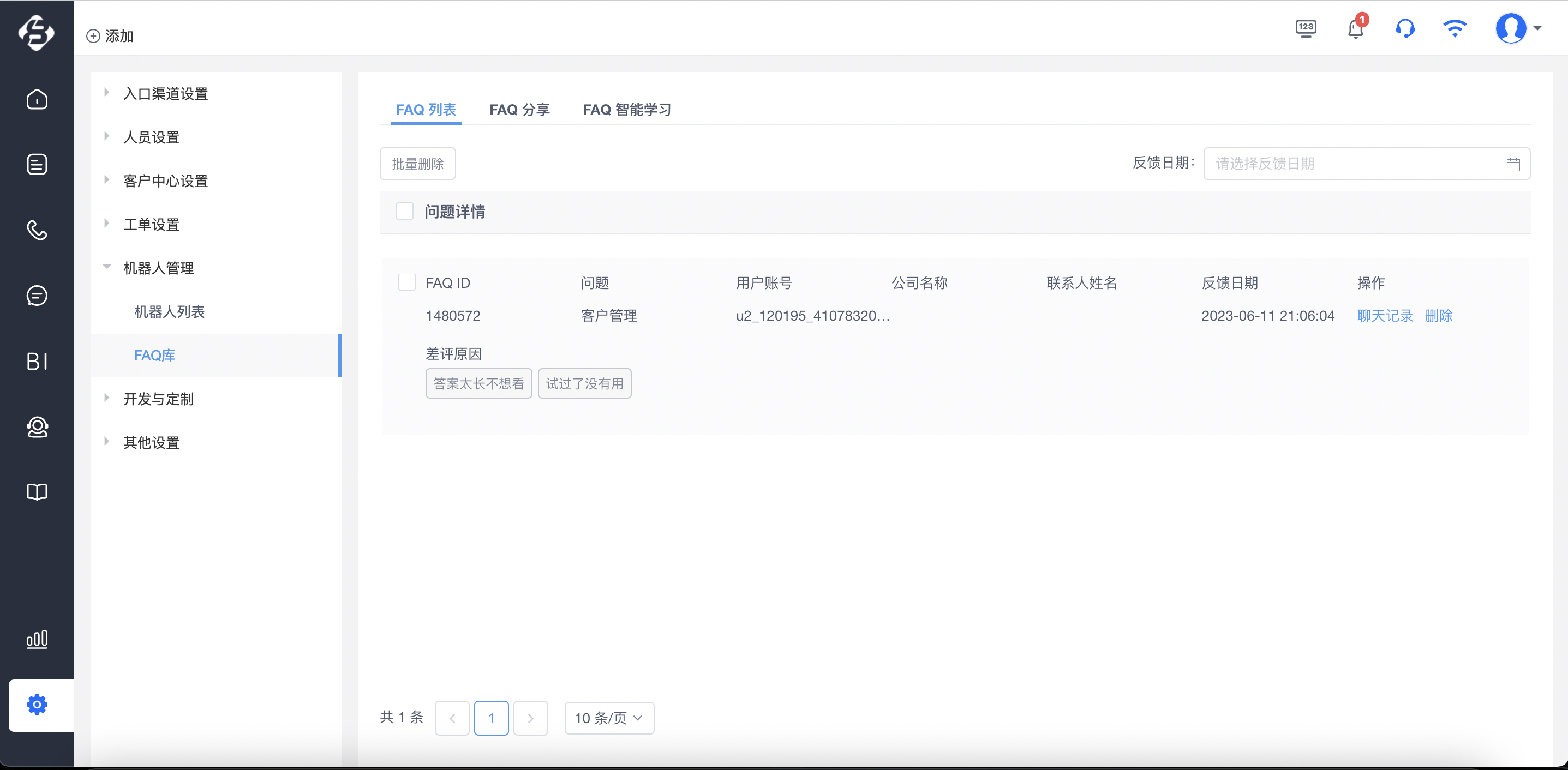The width and height of the screenshot is (1568, 770).
Task: Open the bar chart statistics sidebar icon
Action: [37, 639]
